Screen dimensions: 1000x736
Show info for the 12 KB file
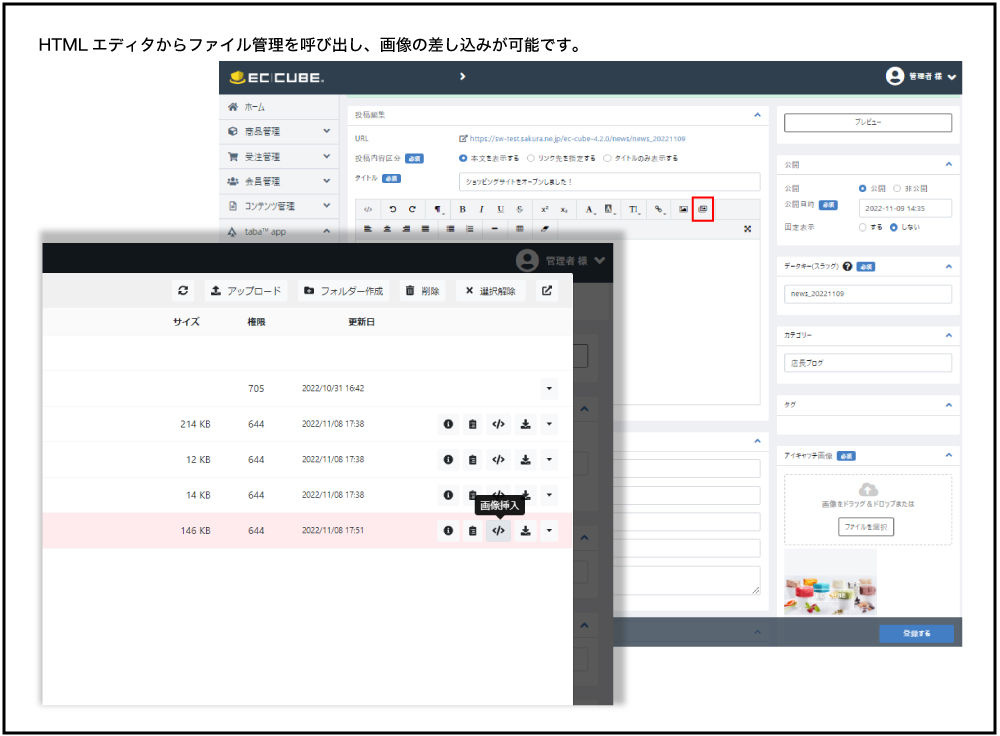point(448,460)
